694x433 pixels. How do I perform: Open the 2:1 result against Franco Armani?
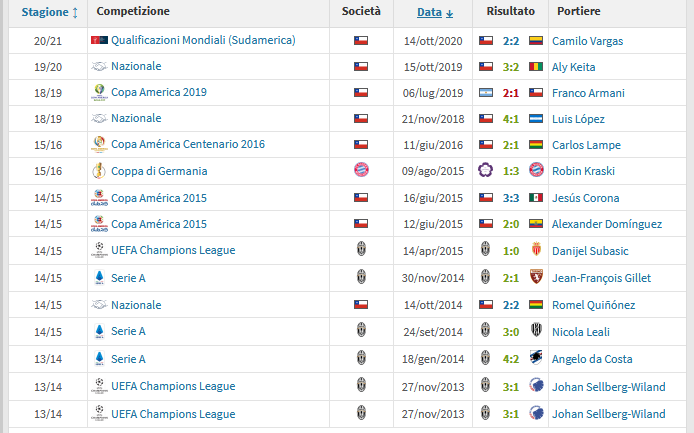pos(511,93)
